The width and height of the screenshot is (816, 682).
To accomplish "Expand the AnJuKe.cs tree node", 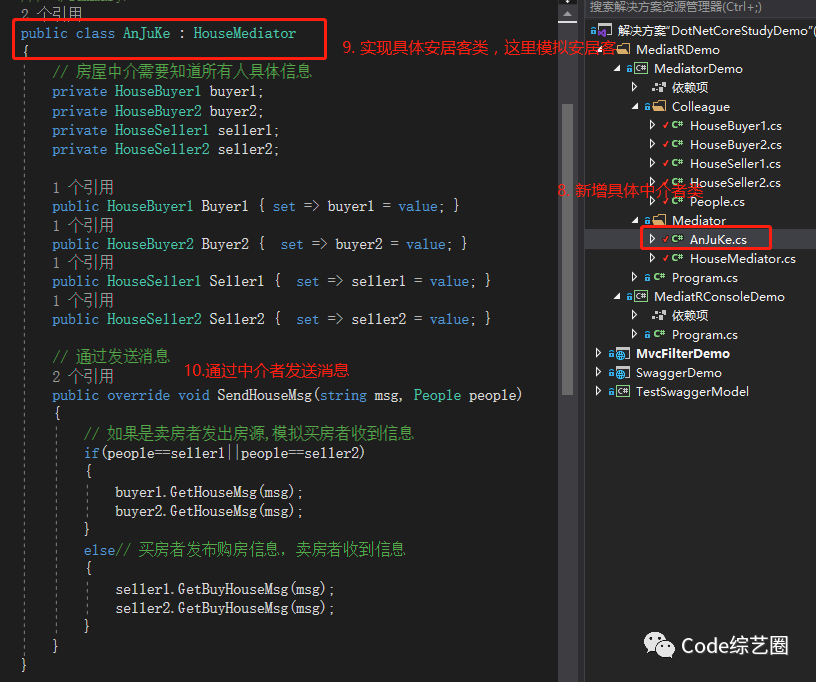I will tap(653, 239).
